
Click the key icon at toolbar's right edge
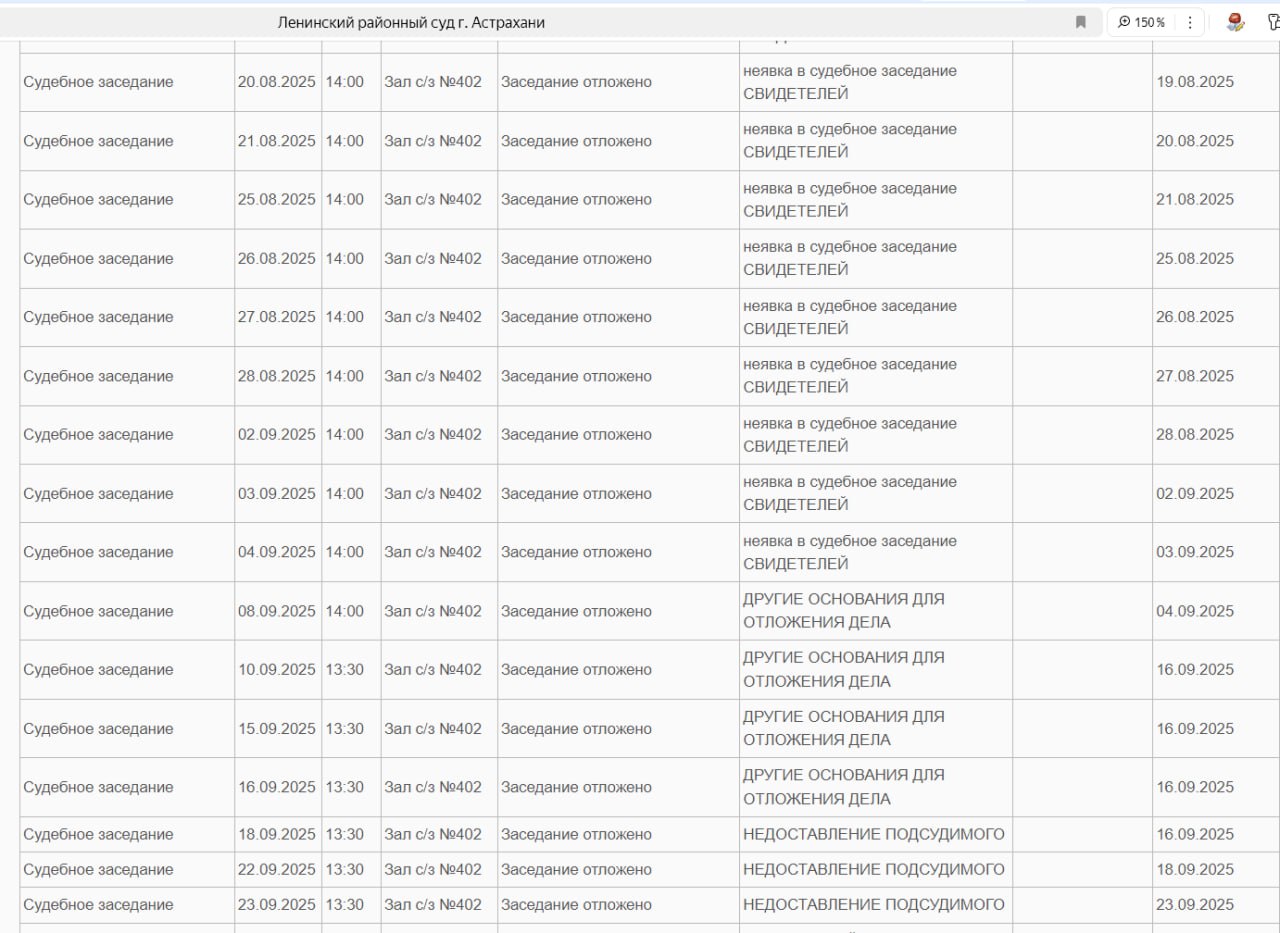coord(1273,22)
